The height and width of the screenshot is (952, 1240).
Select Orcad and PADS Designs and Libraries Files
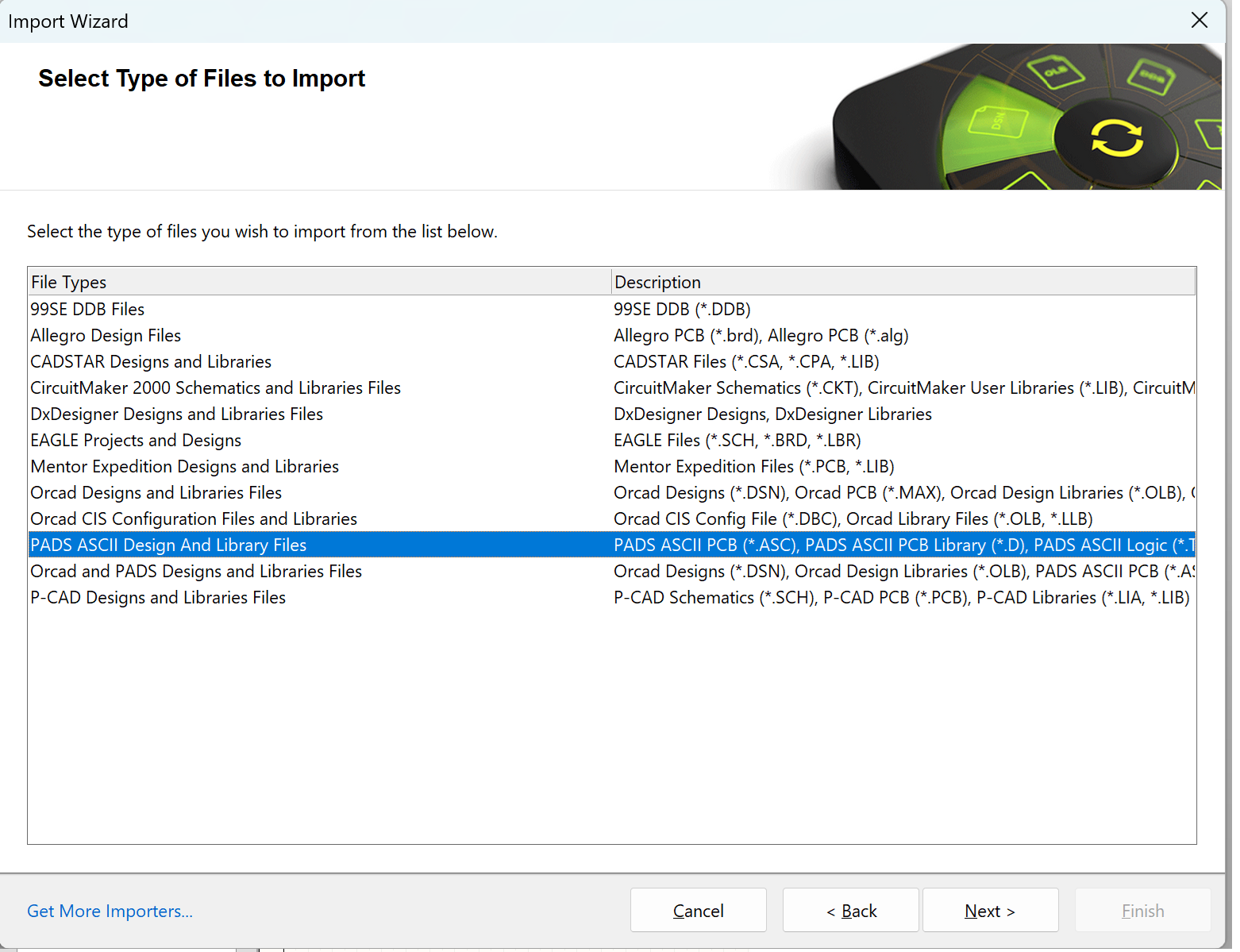(196, 571)
